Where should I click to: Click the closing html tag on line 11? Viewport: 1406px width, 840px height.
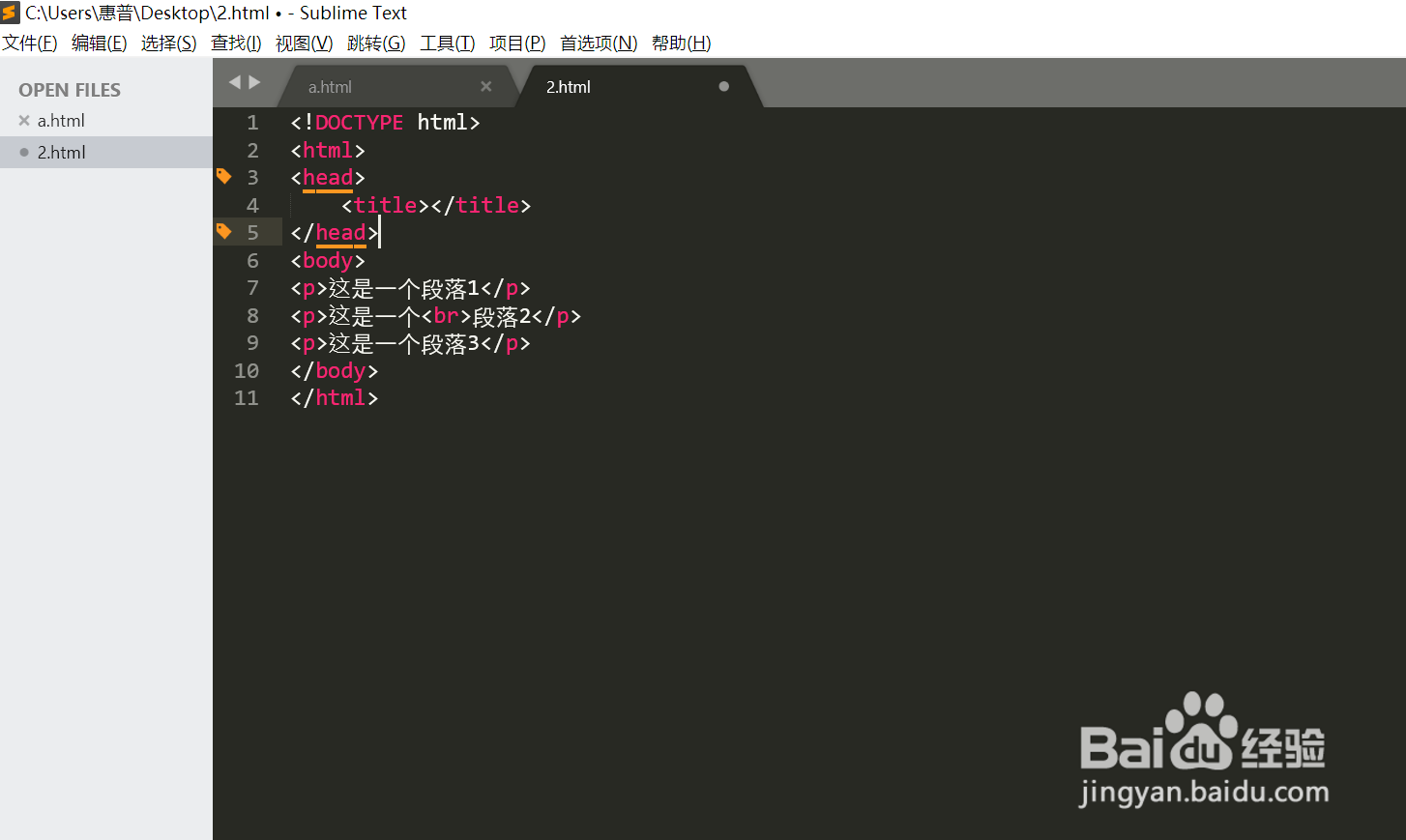pos(335,398)
